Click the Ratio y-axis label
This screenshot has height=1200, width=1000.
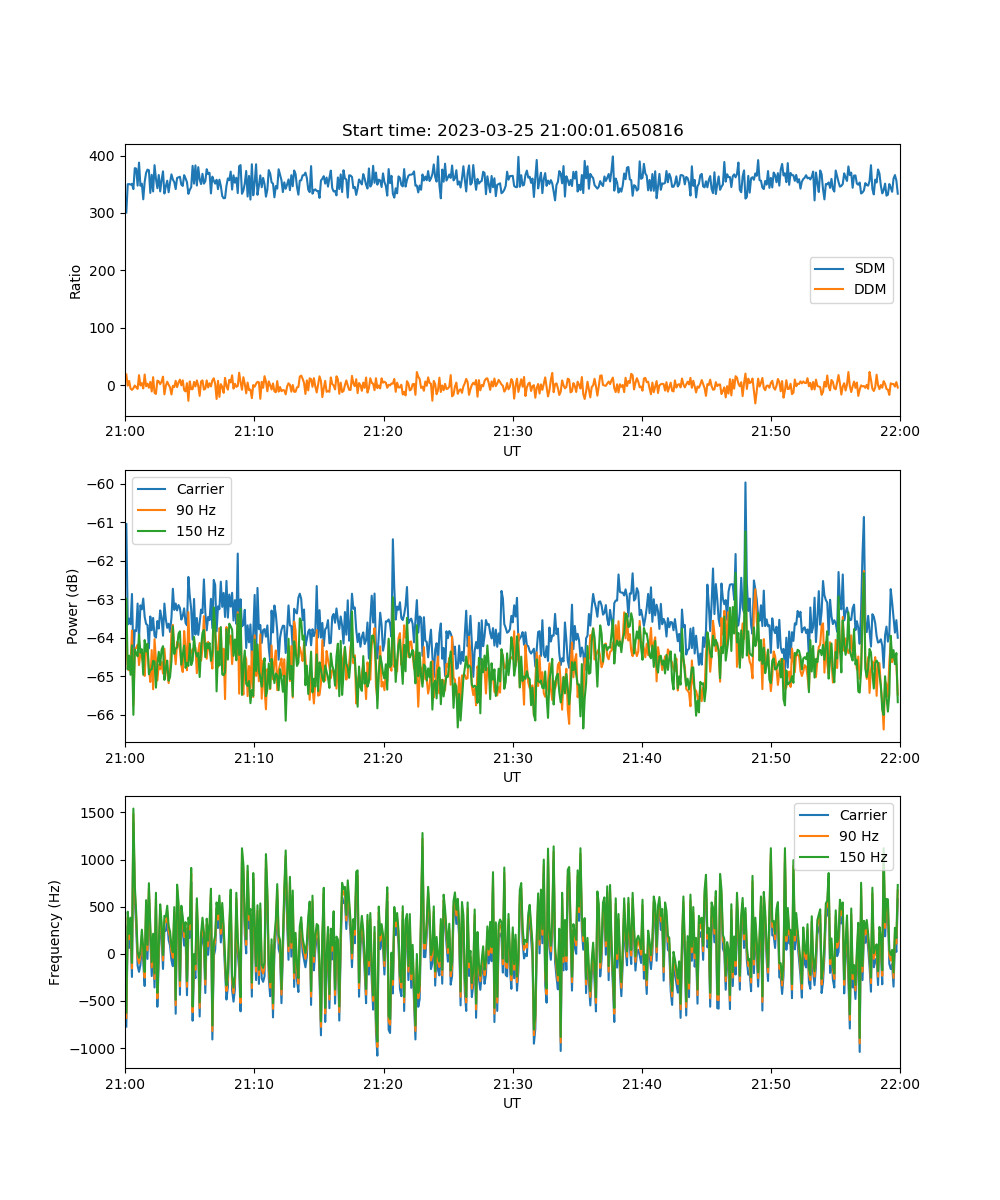pyautogui.click(x=76, y=281)
